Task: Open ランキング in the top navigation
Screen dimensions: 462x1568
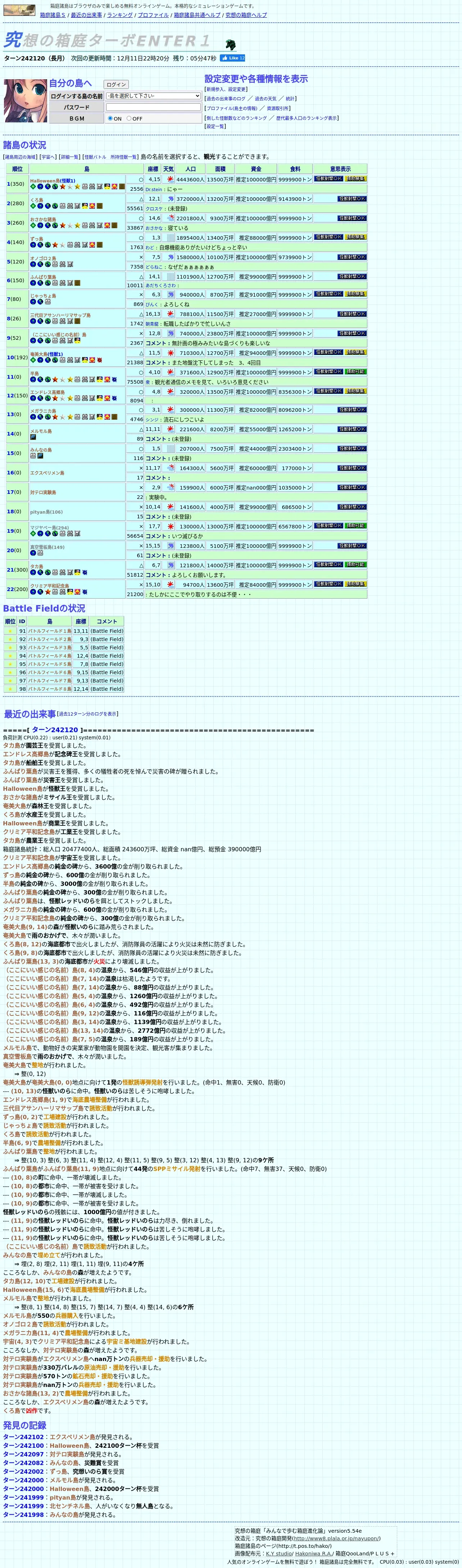Action: 120,15
